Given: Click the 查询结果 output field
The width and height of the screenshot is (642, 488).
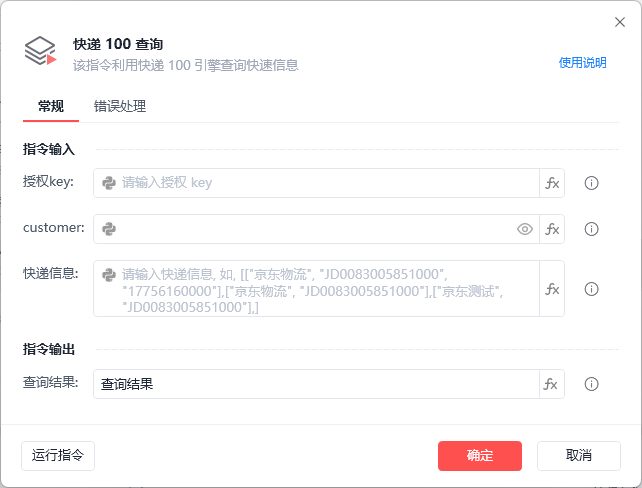Looking at the screenshot, I should pyautogui.click(x=316, y=384).
